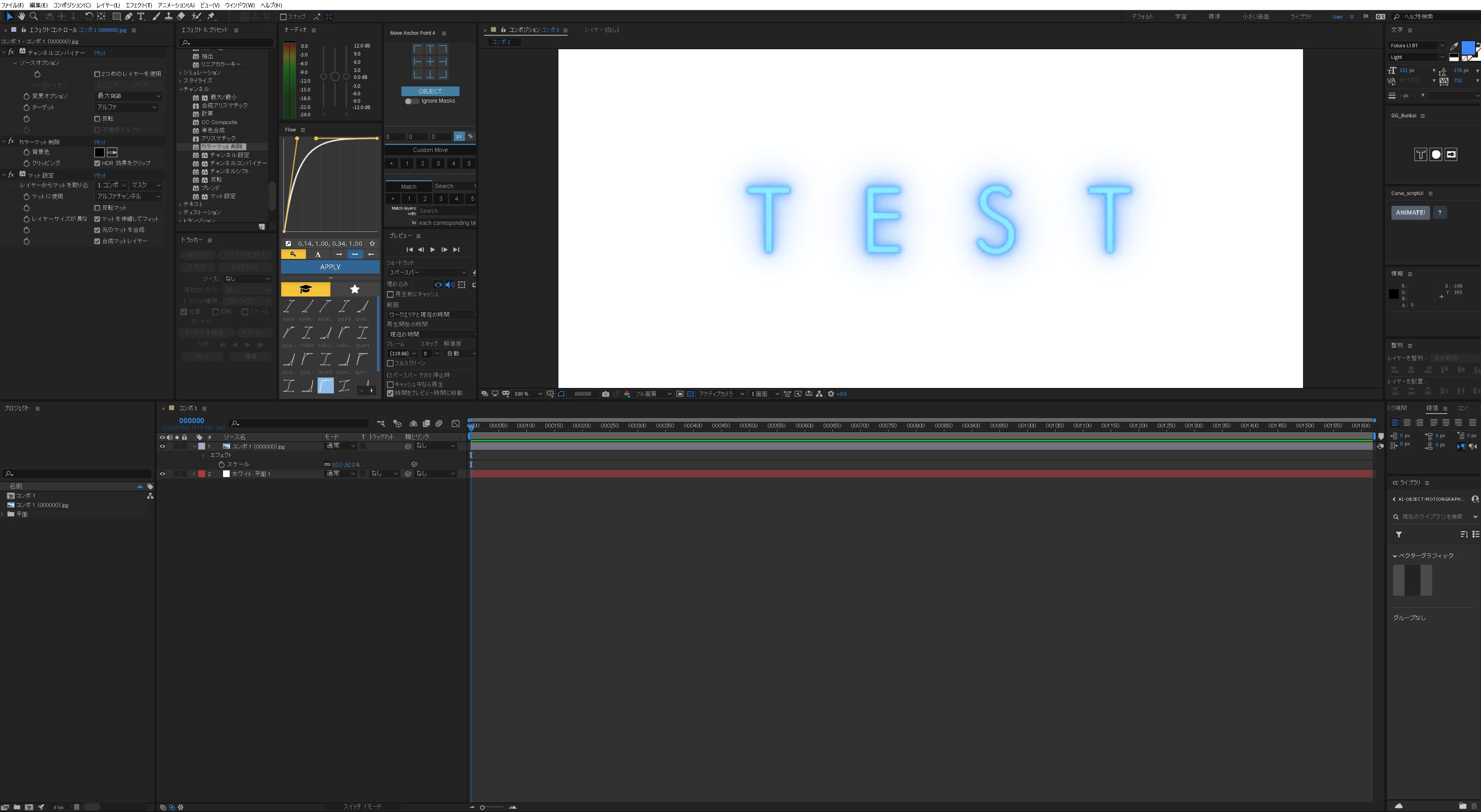
Task: Click the APPLY button in Flow panel
Action: (x=330, y=267)
